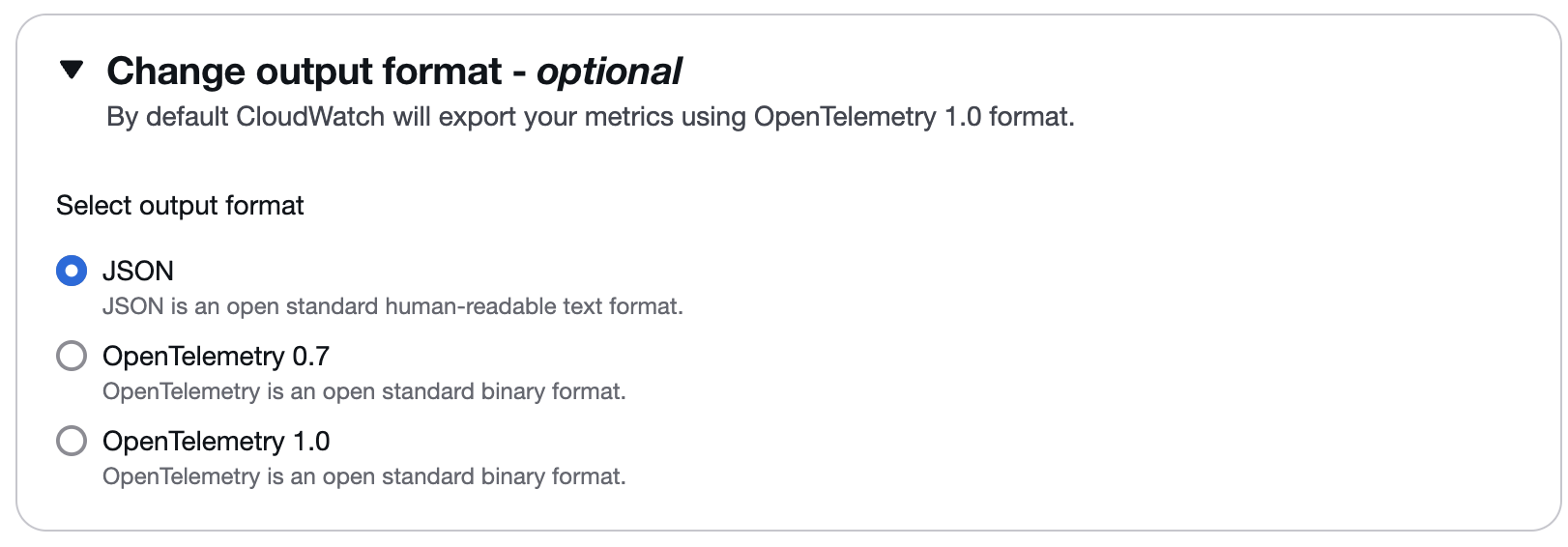The image size is (1568, 547).
Task: Click the italic "optional" word in heading
Action: (x=609, y=72)
